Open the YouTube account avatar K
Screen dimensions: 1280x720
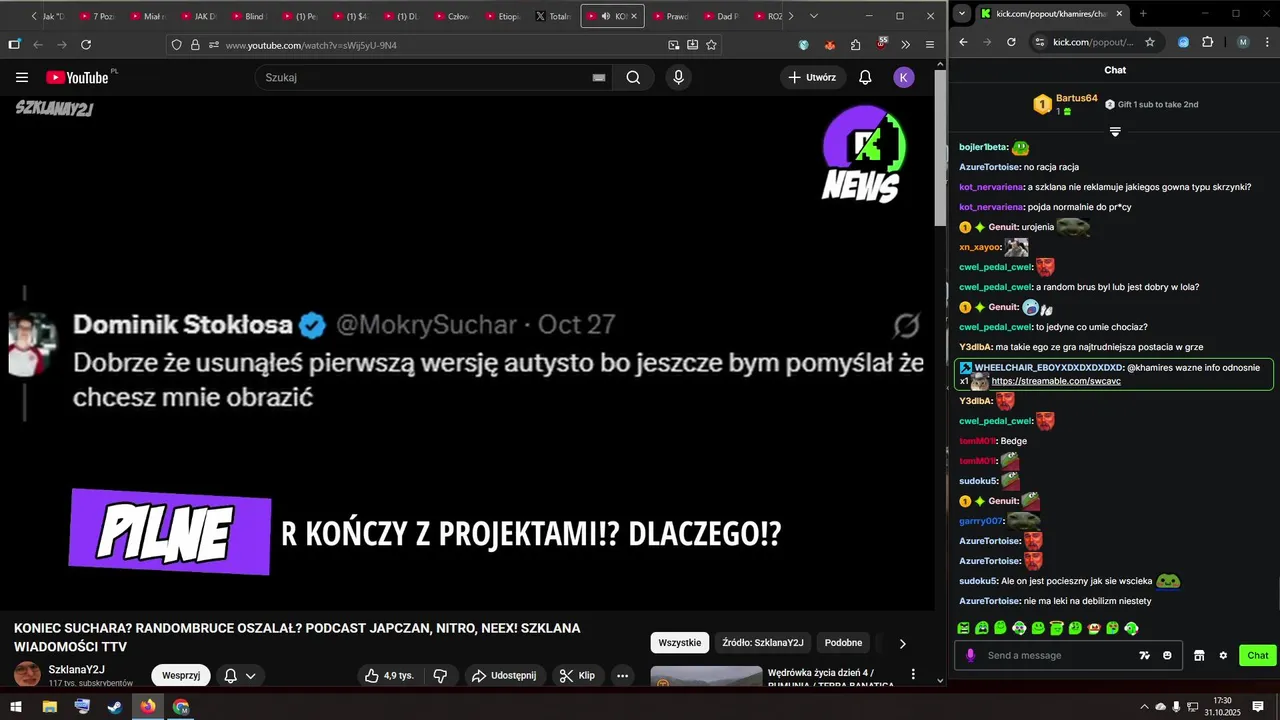click(904, 77)
